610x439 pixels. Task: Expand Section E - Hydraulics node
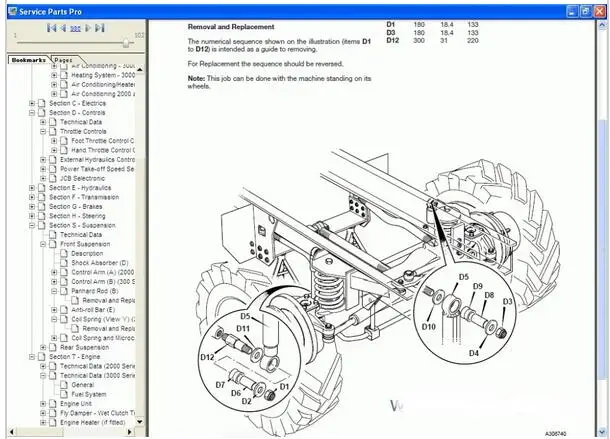click(32, 188)
